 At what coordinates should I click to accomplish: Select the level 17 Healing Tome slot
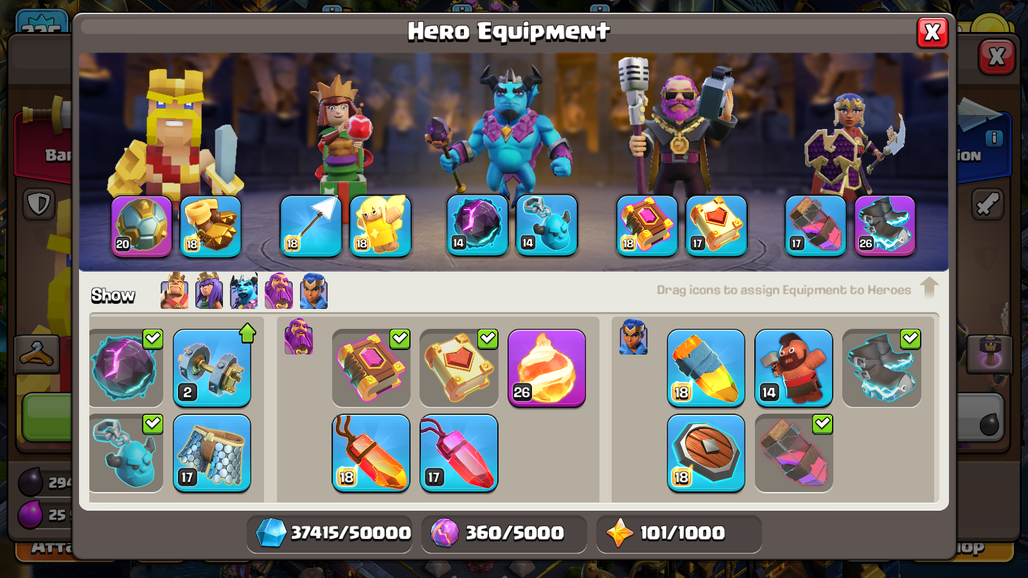[x=716, y=225]
